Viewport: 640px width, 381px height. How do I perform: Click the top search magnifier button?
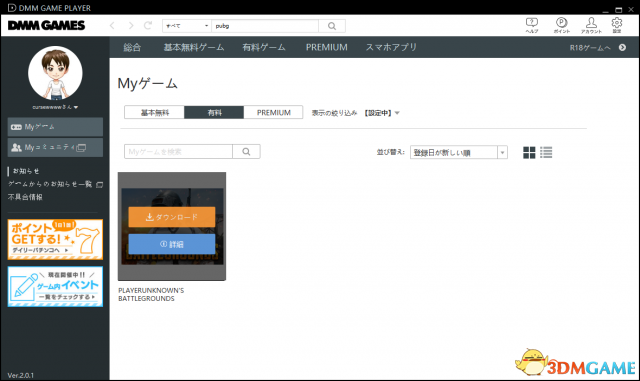point(332,26)
